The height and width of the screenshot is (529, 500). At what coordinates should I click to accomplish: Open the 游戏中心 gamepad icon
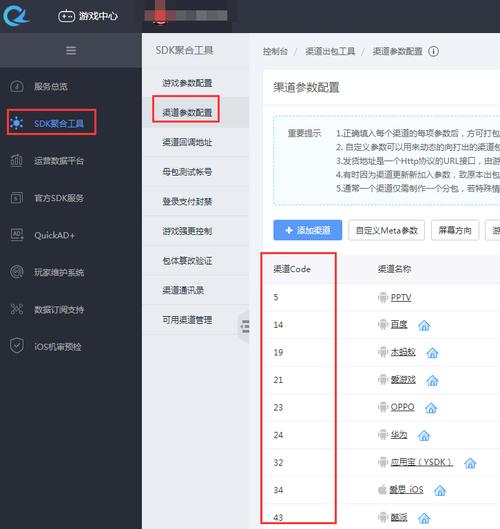66,16
